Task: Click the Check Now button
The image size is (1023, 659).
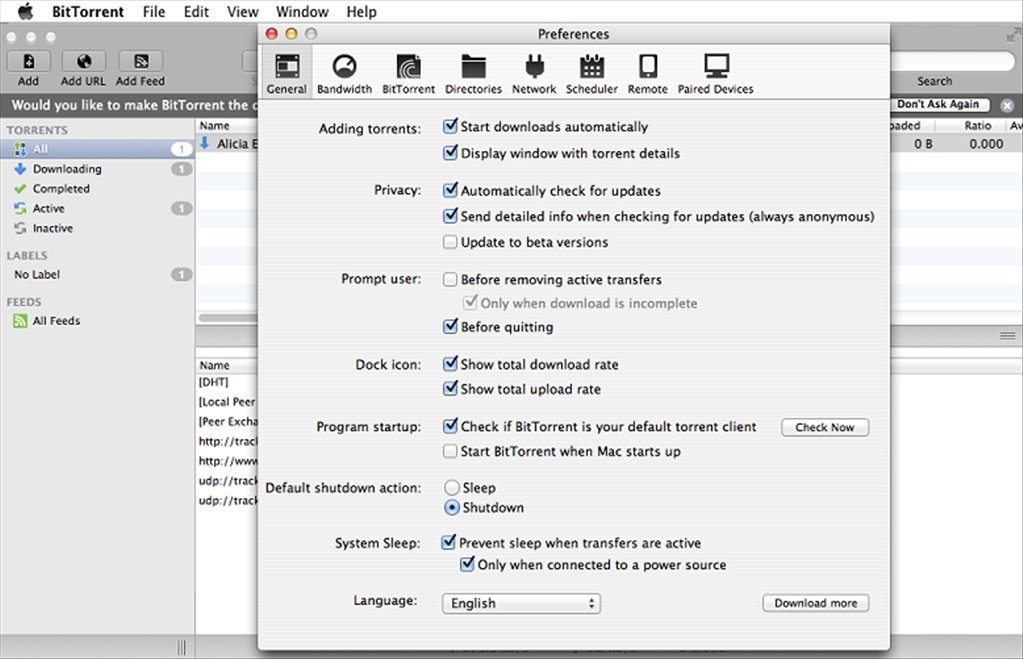Action: (x=825, y=427)
